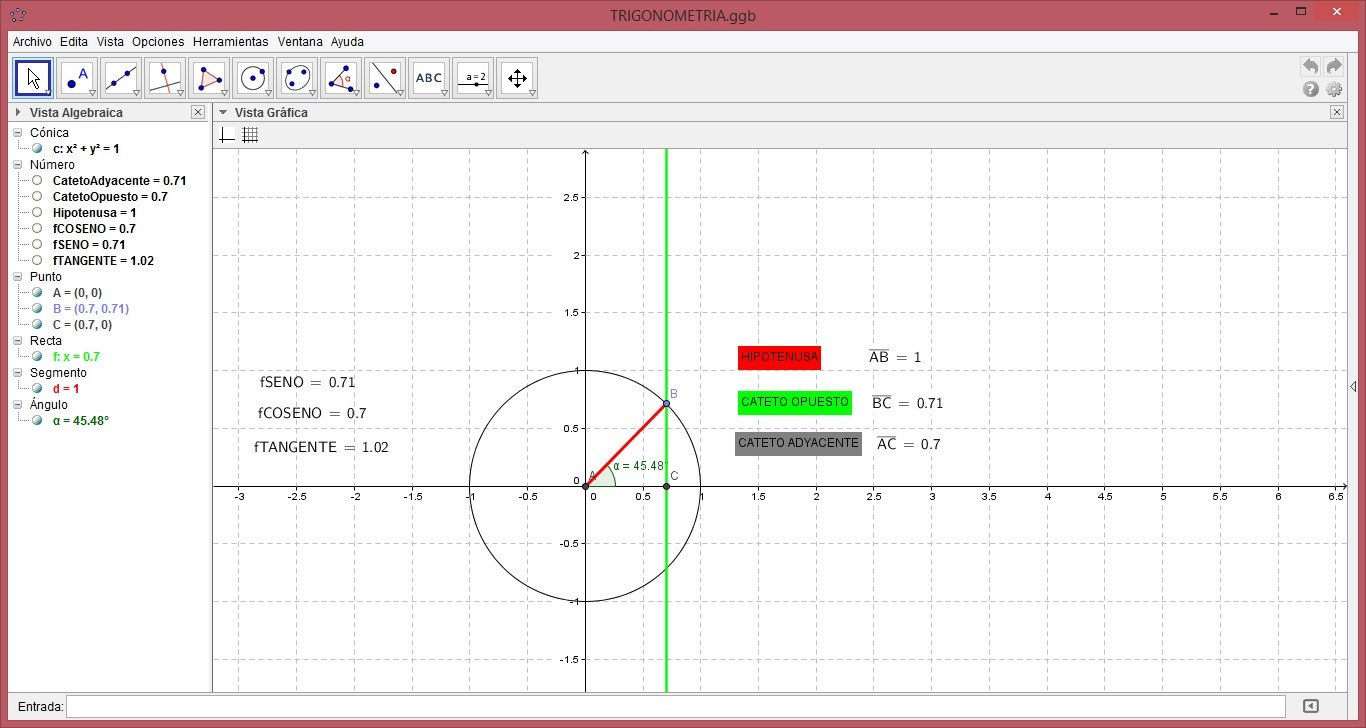
Task: Close the Vista Algebraica panel
Action: 197,112
